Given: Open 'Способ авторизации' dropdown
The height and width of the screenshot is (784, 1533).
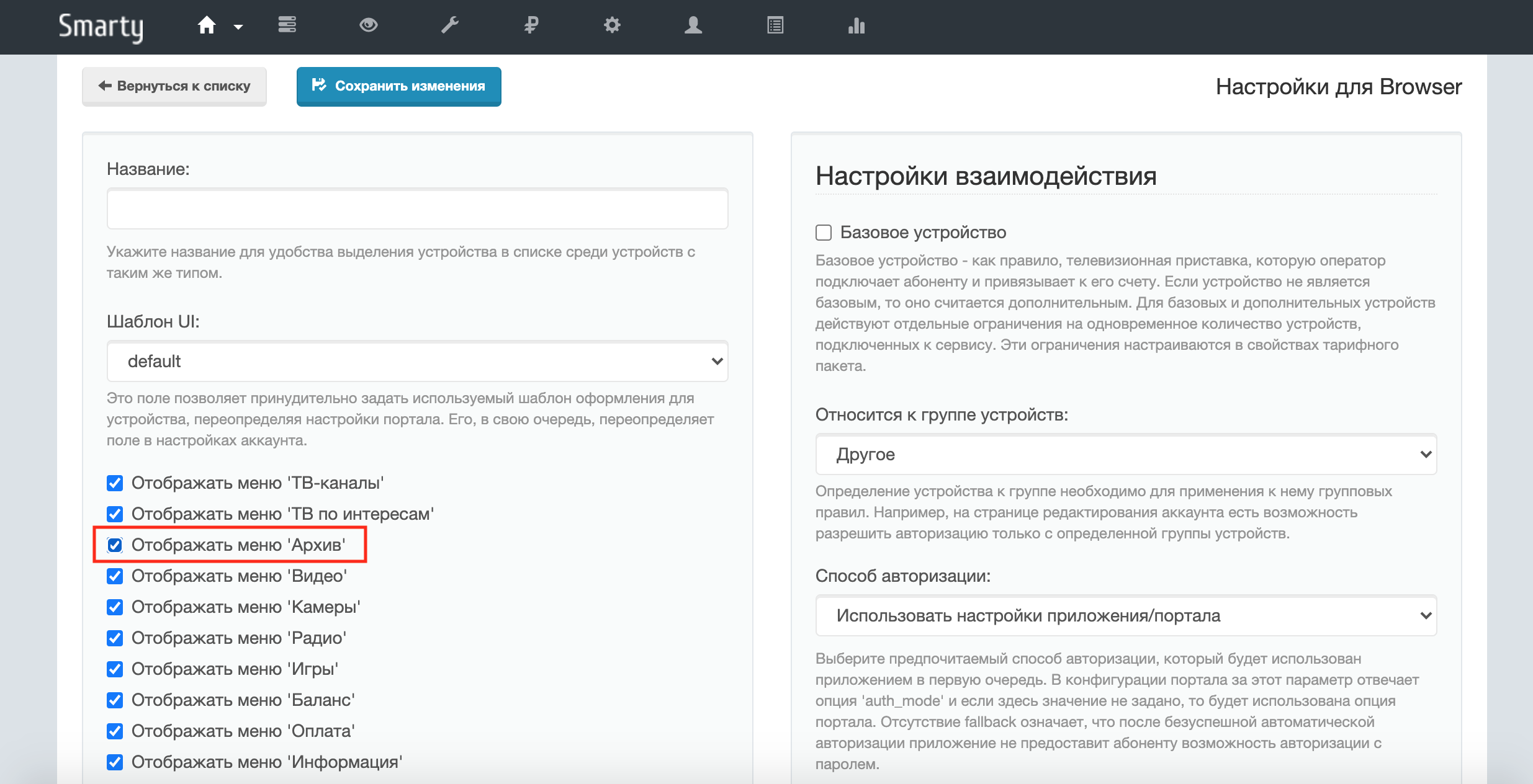Looking at the screenshot, I should (1126, 616).
